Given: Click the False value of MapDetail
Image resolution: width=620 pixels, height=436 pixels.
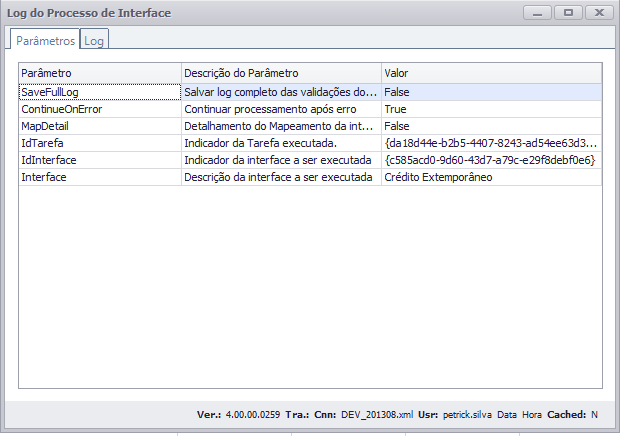Looking at the screenshot, I should point(491,126).
